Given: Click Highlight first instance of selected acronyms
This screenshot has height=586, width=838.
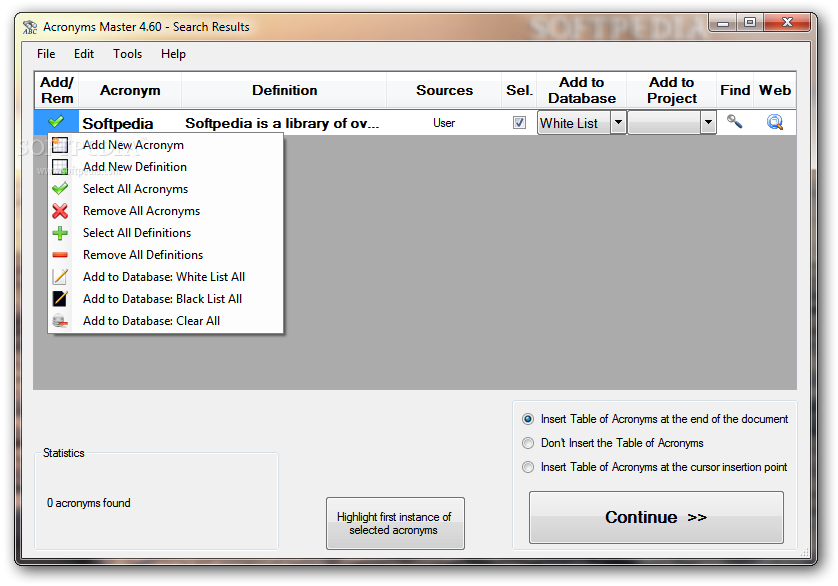Looking at the screenshot, I should click(x=395, y=523).
